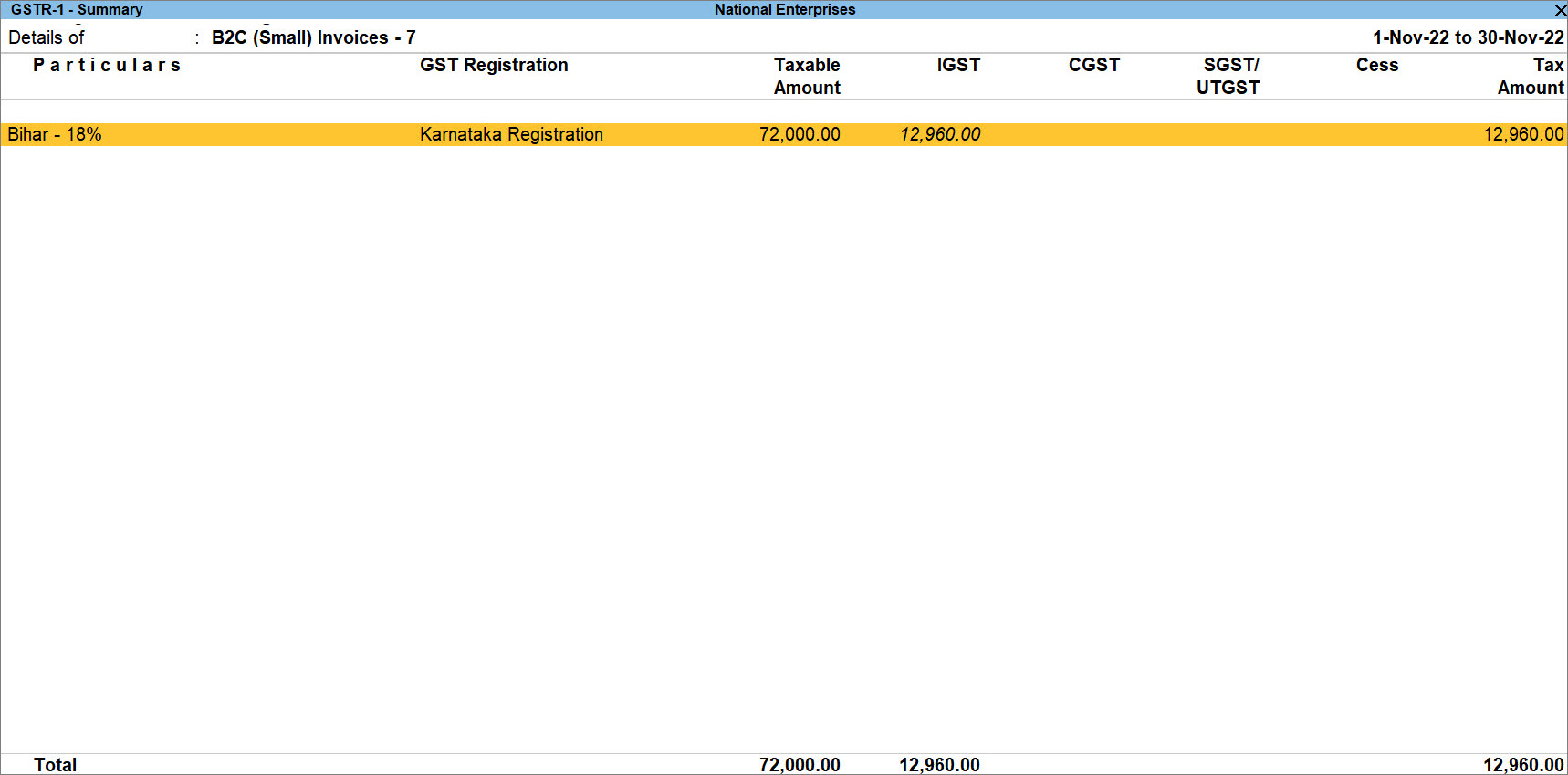
Task: Click total taxable amount 72,000.00
Action: 800,765
